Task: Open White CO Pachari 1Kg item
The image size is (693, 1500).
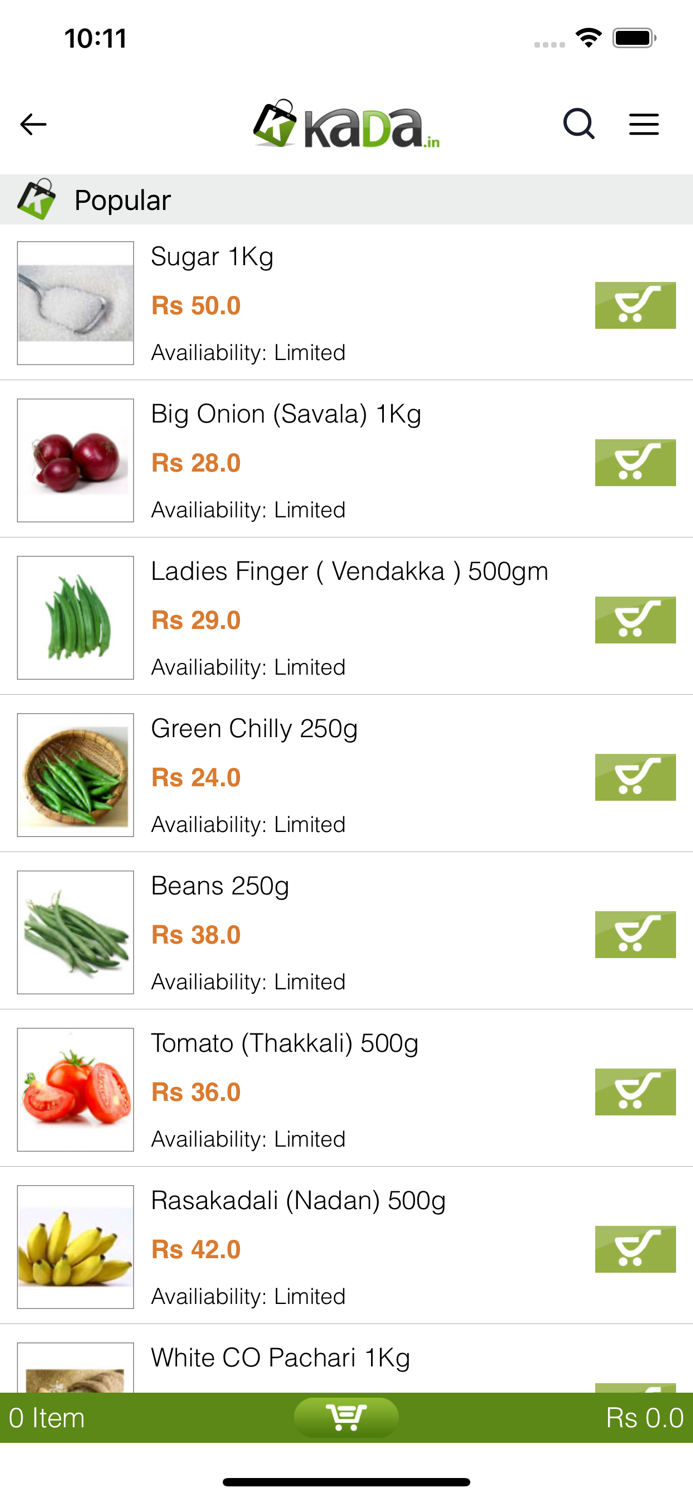Action: coord(280,1357)
